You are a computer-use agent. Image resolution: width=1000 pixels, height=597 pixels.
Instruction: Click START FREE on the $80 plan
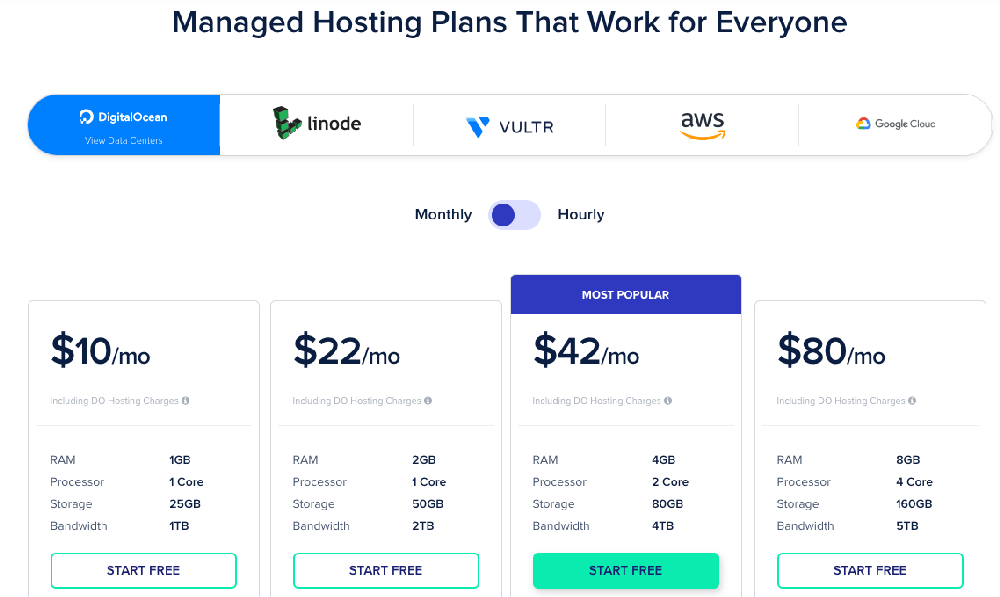[x=870, y=570]
